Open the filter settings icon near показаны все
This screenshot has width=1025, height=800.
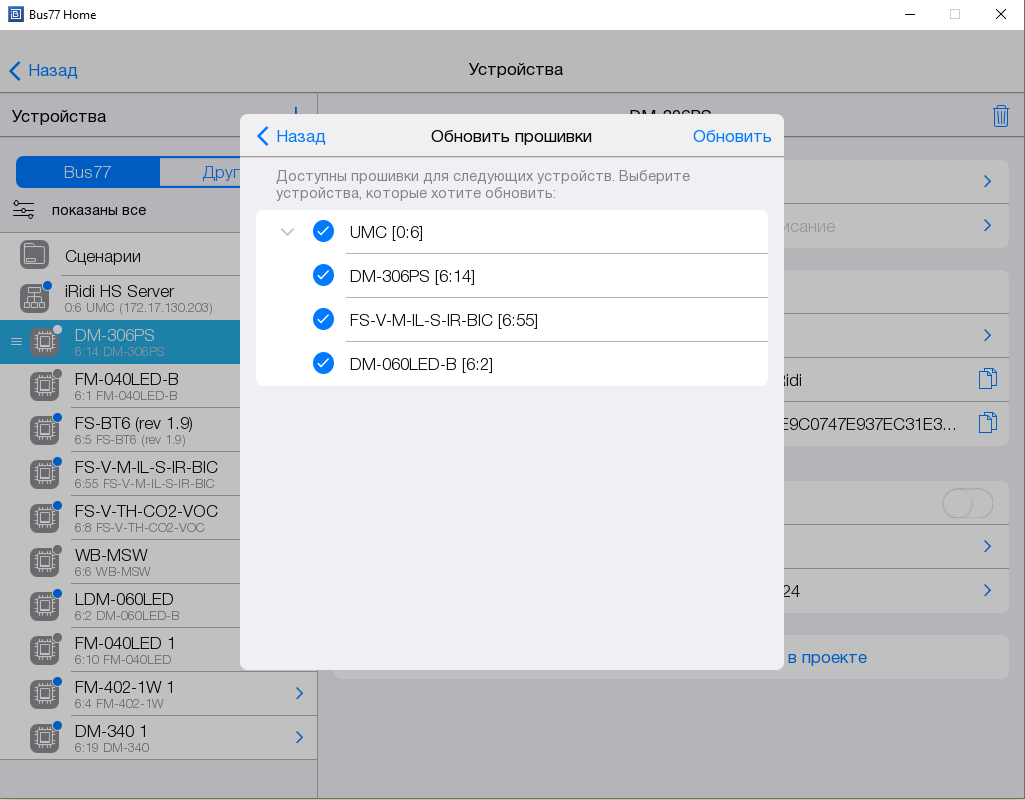(x=23, y=210)
